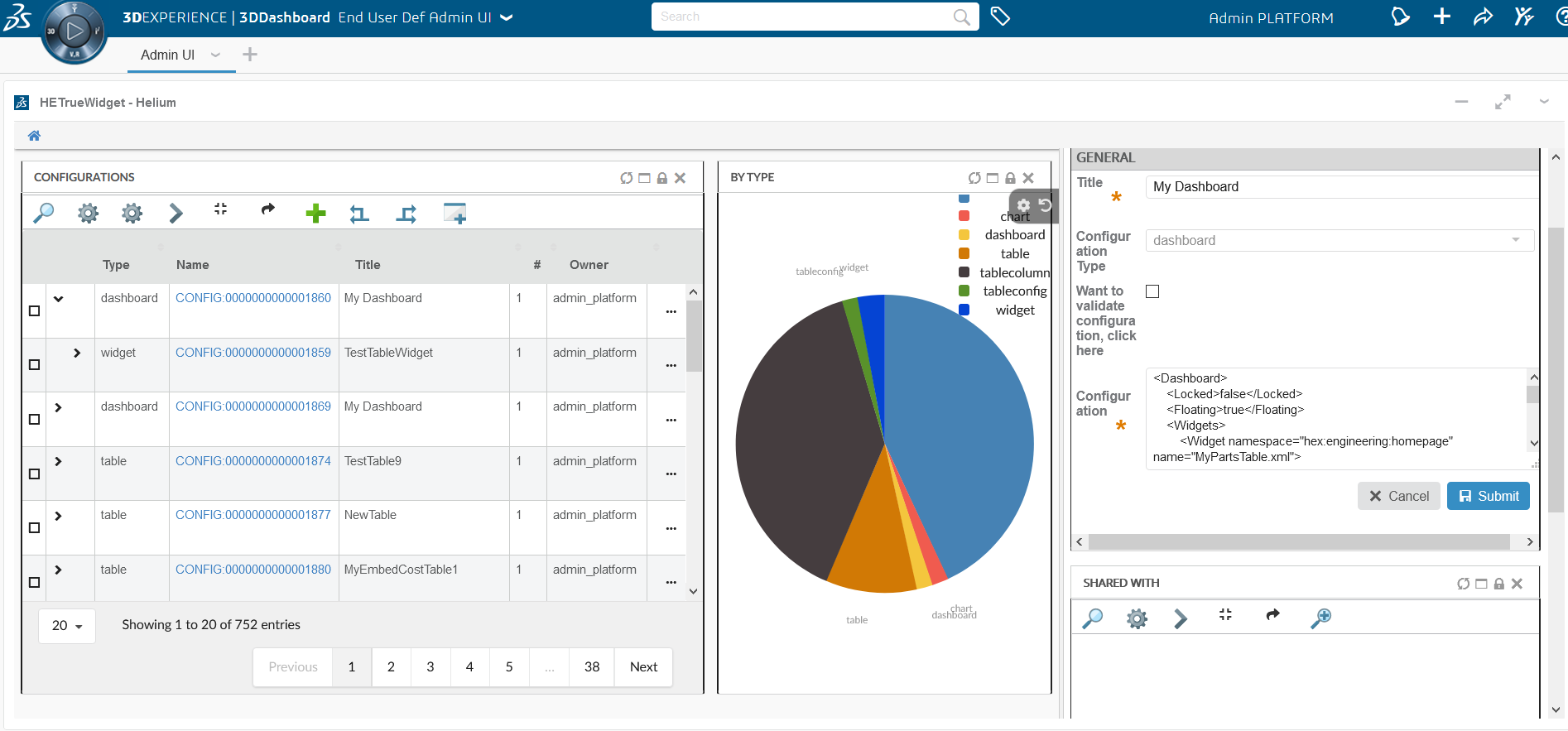Select checkbox for TestTableWidget row
Screen dimensions: 1568x731
[34, 364]
